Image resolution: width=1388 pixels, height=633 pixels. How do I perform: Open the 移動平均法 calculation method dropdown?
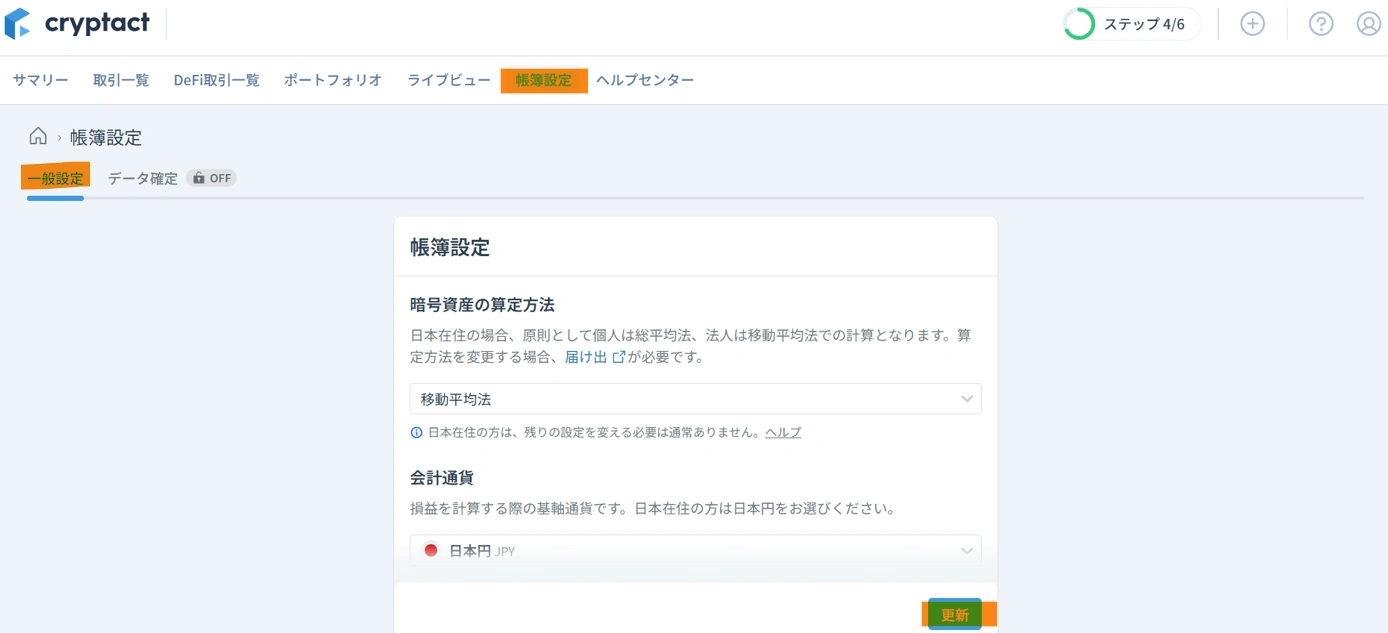coord(695,399)
